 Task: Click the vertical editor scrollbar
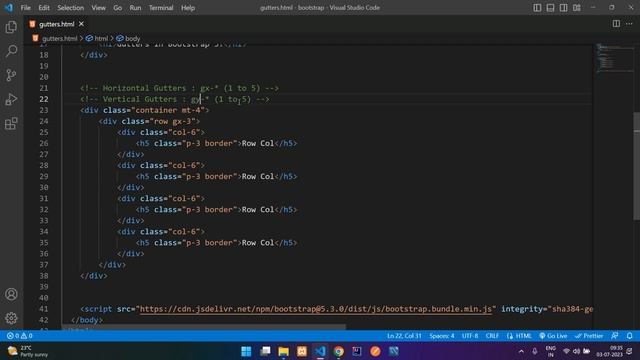click(636, 167)
